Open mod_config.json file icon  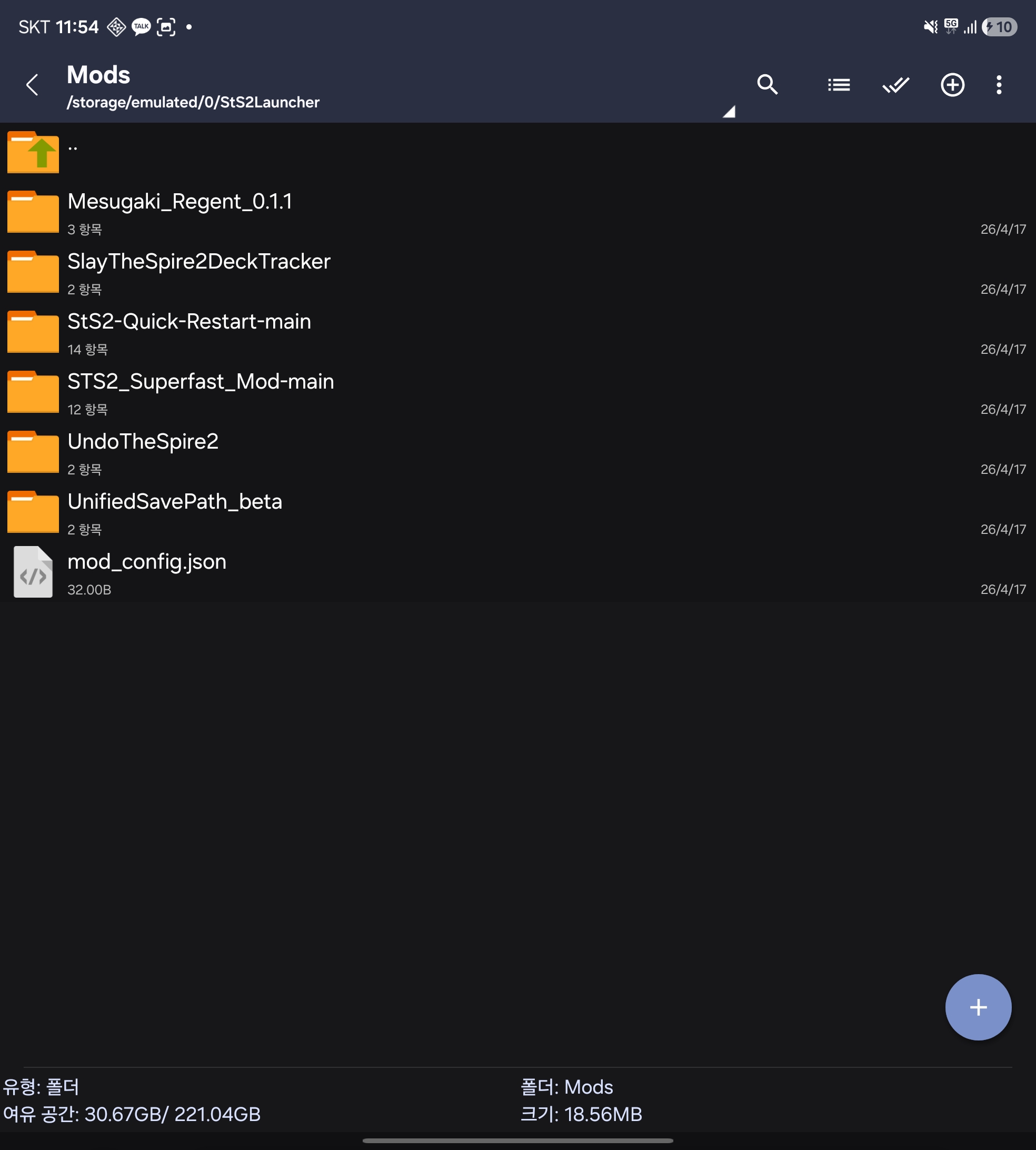click(x=33, y=572)
